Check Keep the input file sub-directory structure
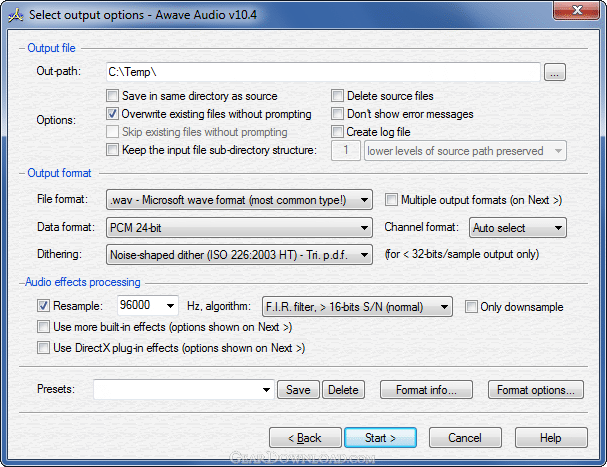 pos(112,149)
